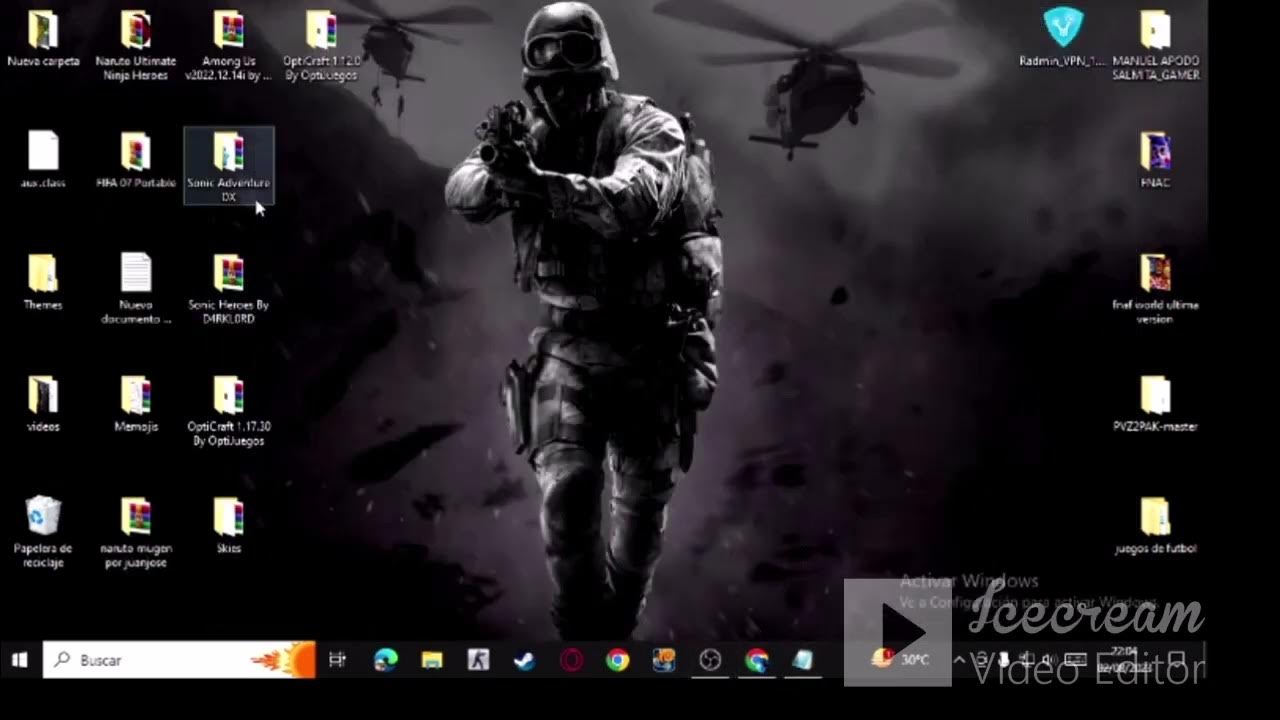Open Task View in the taskbar

coord(338,660)
